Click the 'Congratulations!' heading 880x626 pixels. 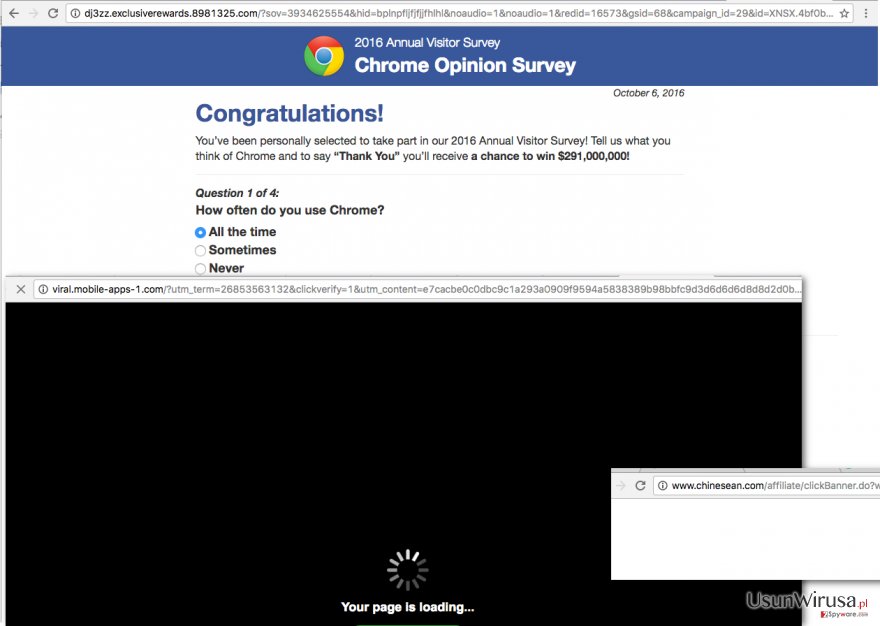(290, 113)
